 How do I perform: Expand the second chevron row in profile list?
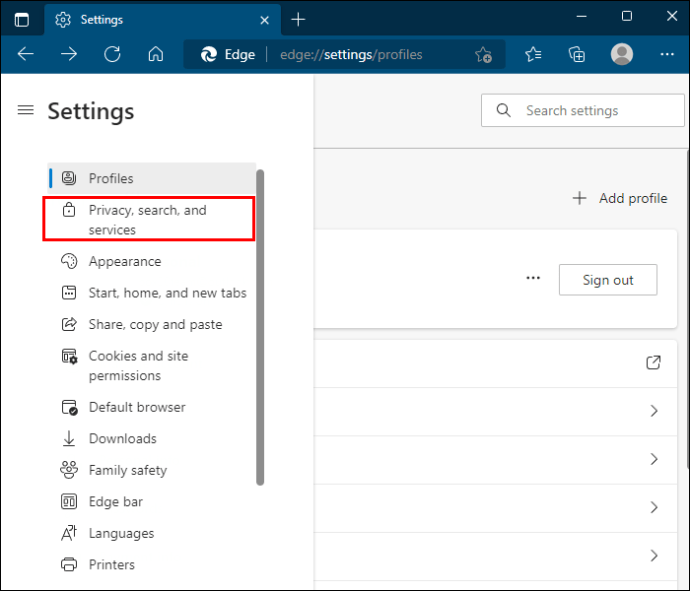(654, 459)
